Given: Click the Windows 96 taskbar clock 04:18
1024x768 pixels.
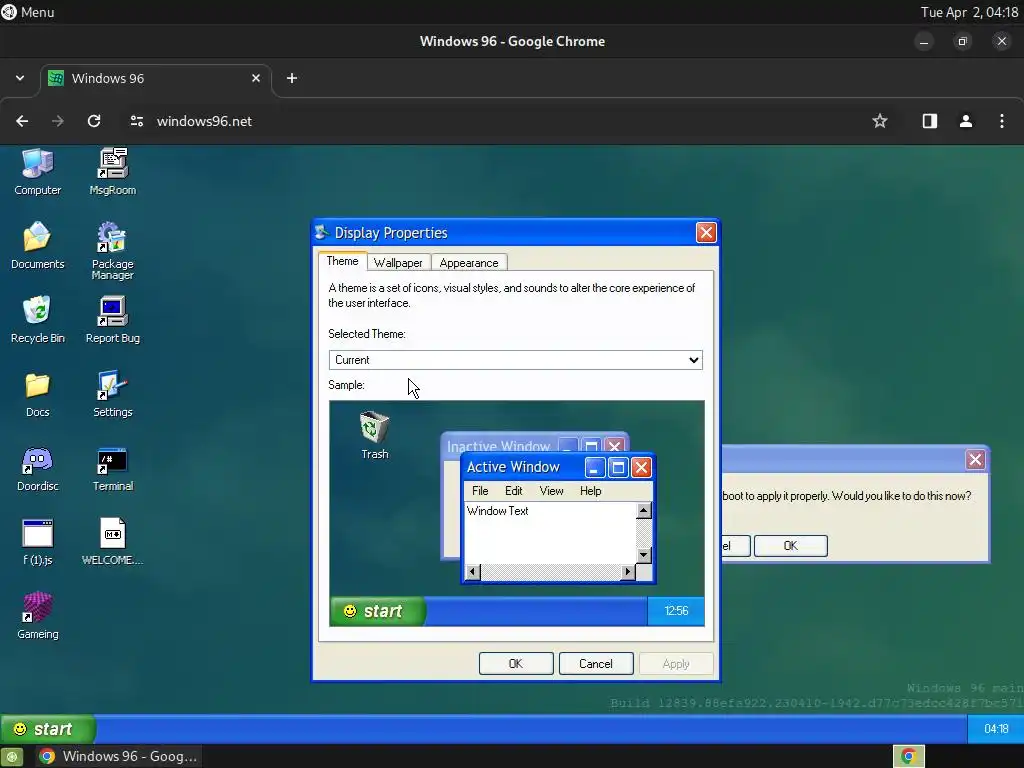Looking at the screenshot, I should coord(995,729).
